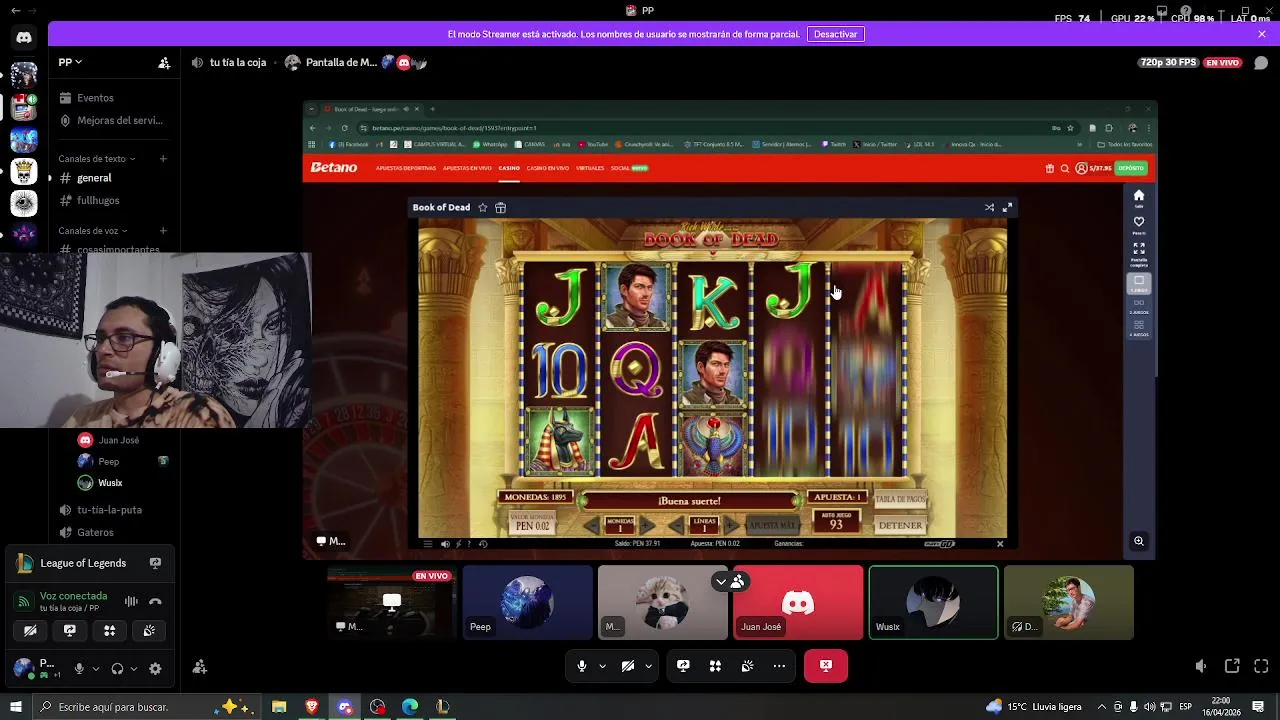Select Wuslx participant tile

(x=933, y=602)
